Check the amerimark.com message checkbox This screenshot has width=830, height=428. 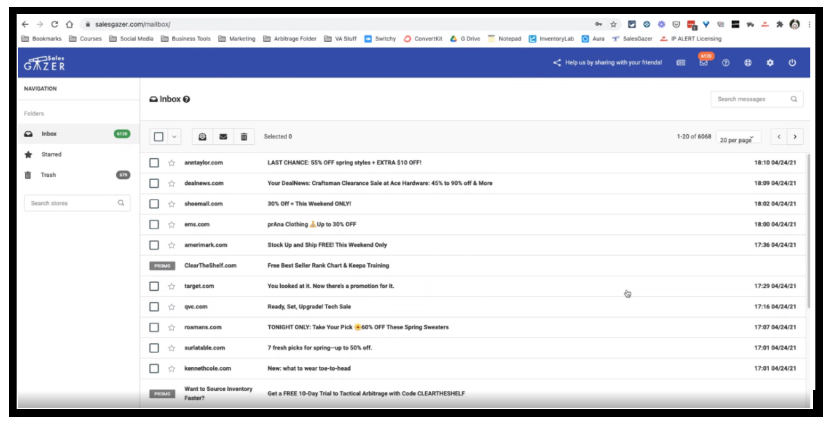click(154, 245)
